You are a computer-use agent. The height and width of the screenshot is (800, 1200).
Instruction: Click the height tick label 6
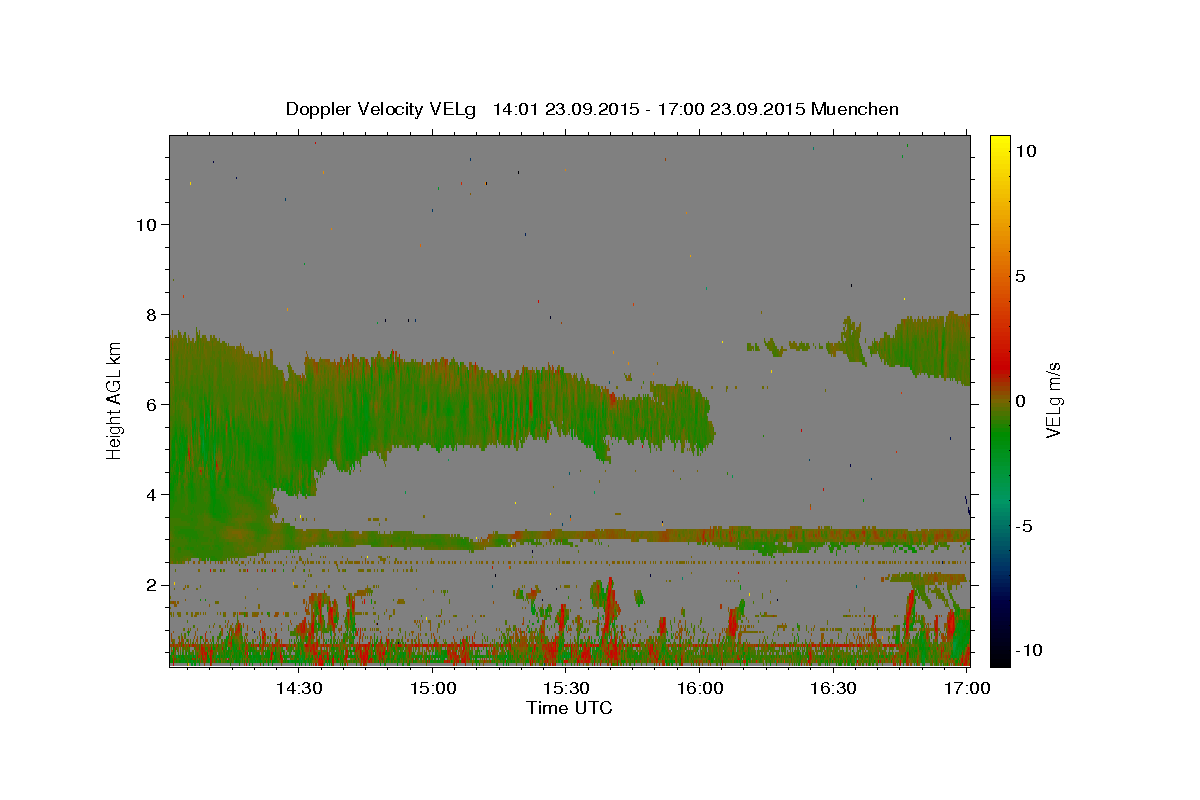click(x=152, y=405)
